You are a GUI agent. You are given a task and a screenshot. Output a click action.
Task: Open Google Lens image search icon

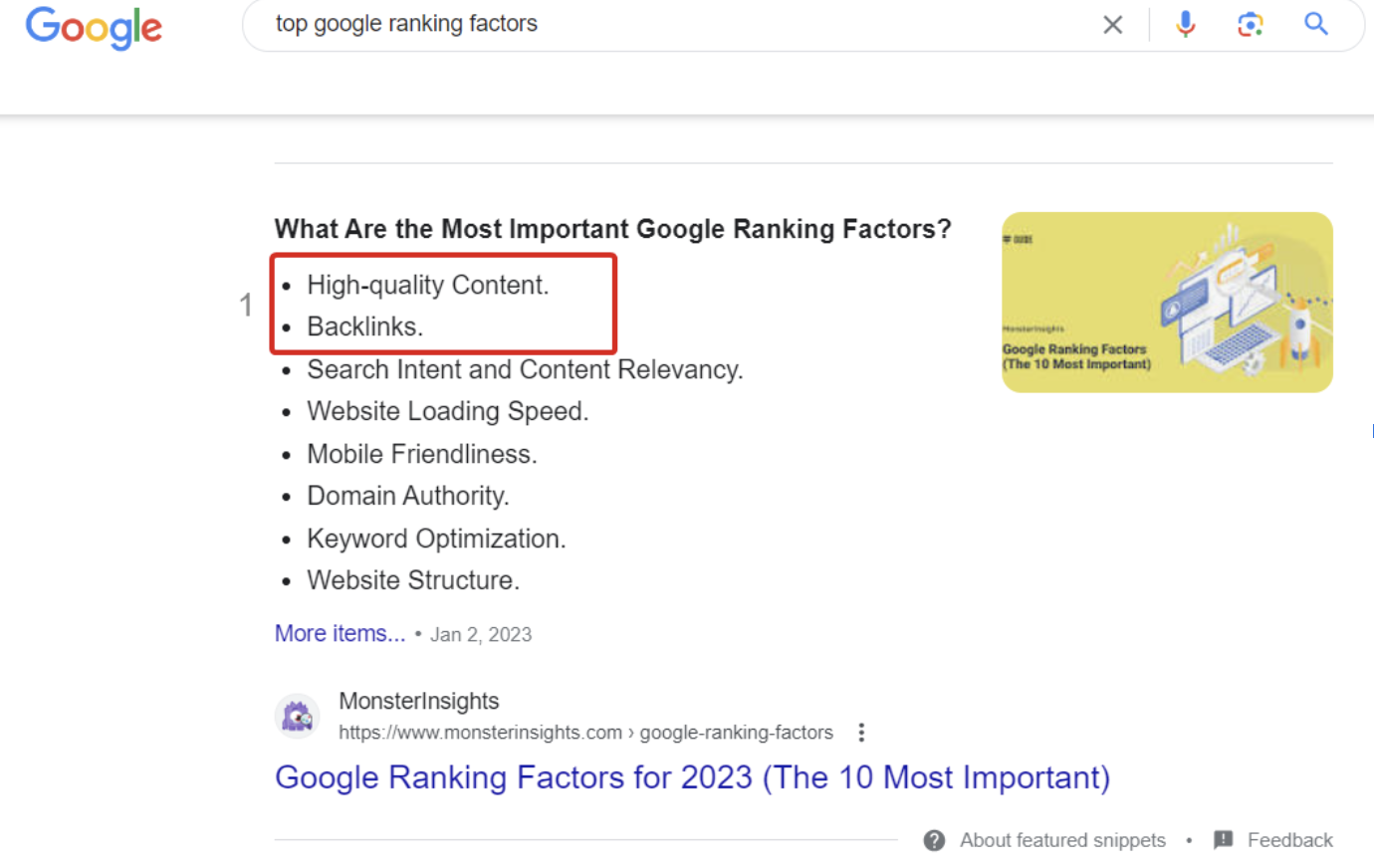[x=1251, y=24]
